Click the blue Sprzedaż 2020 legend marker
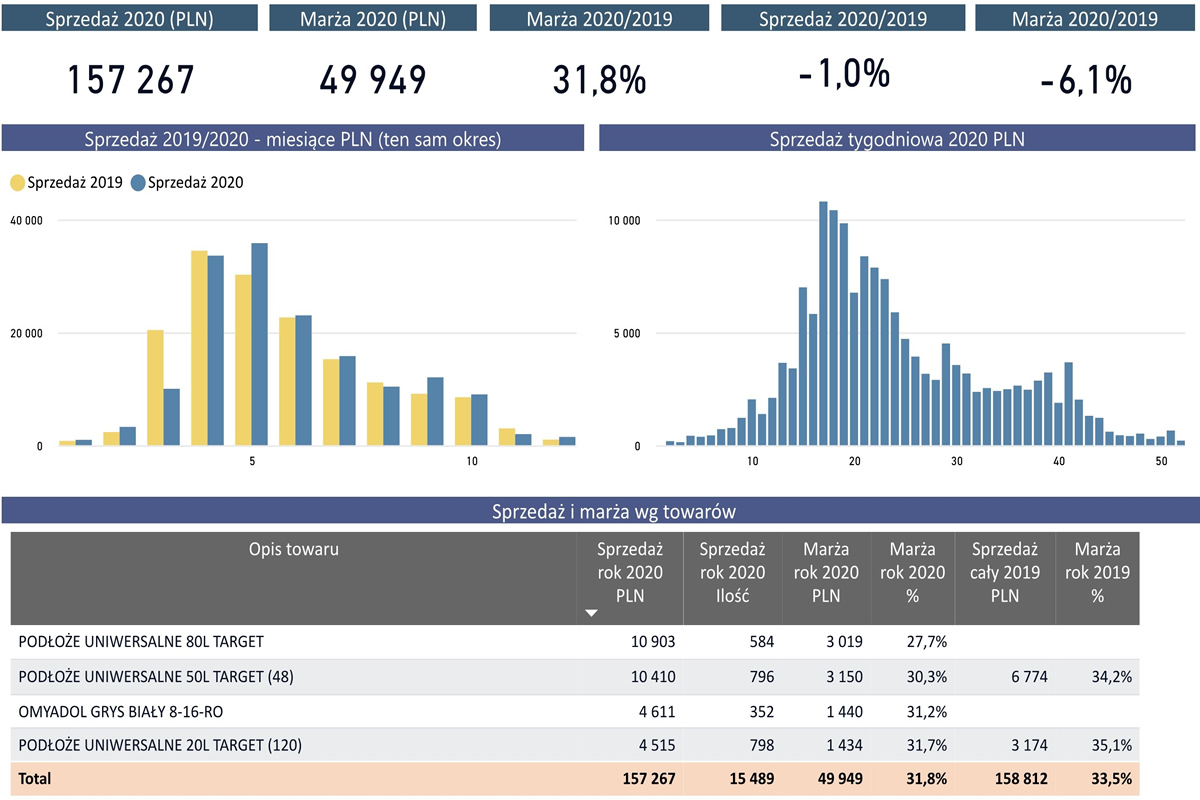This screenshot has width=1200, height=800. pos(139,183)
